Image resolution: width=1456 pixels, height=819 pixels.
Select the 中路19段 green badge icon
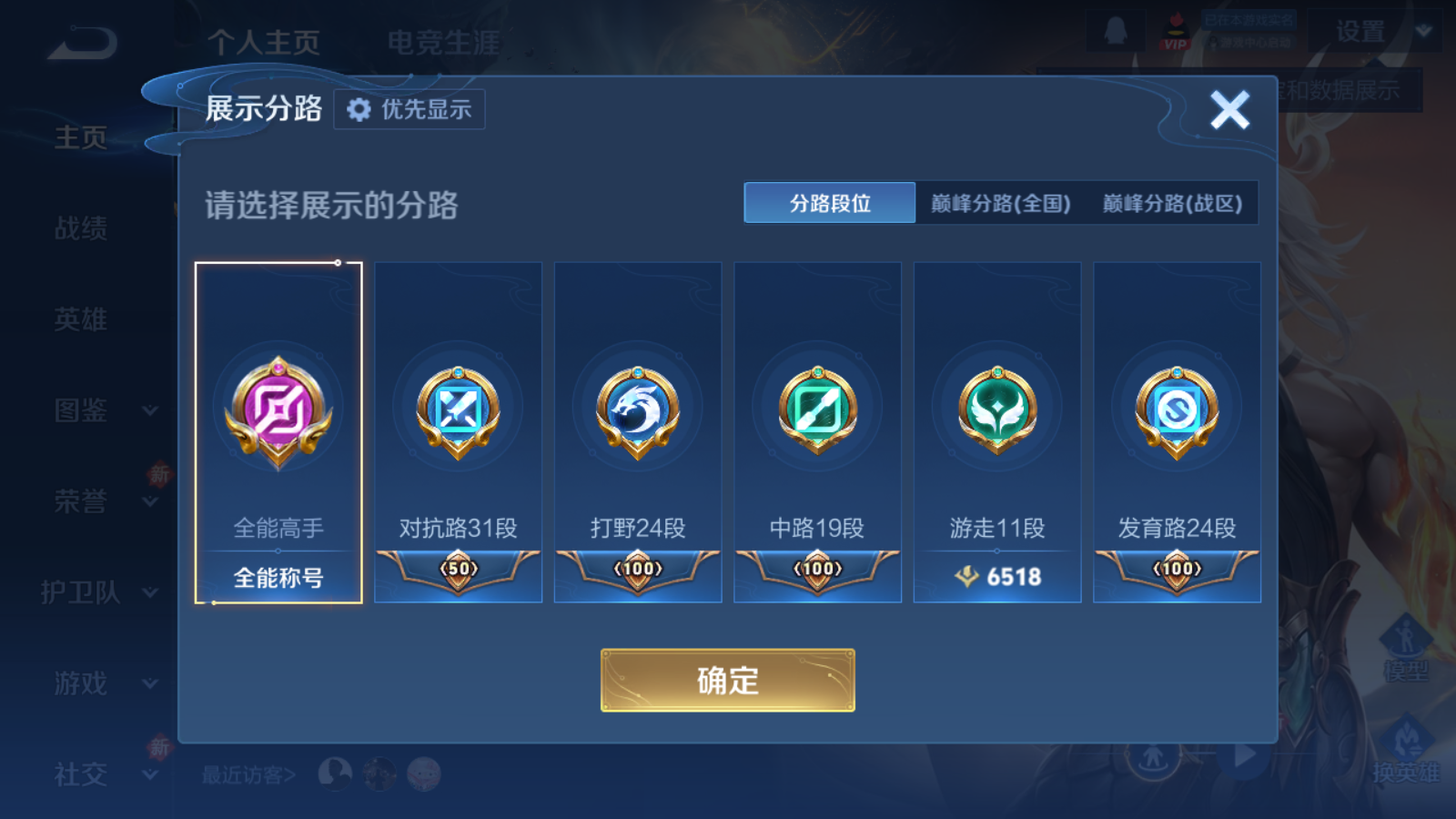tap(817, 412)
